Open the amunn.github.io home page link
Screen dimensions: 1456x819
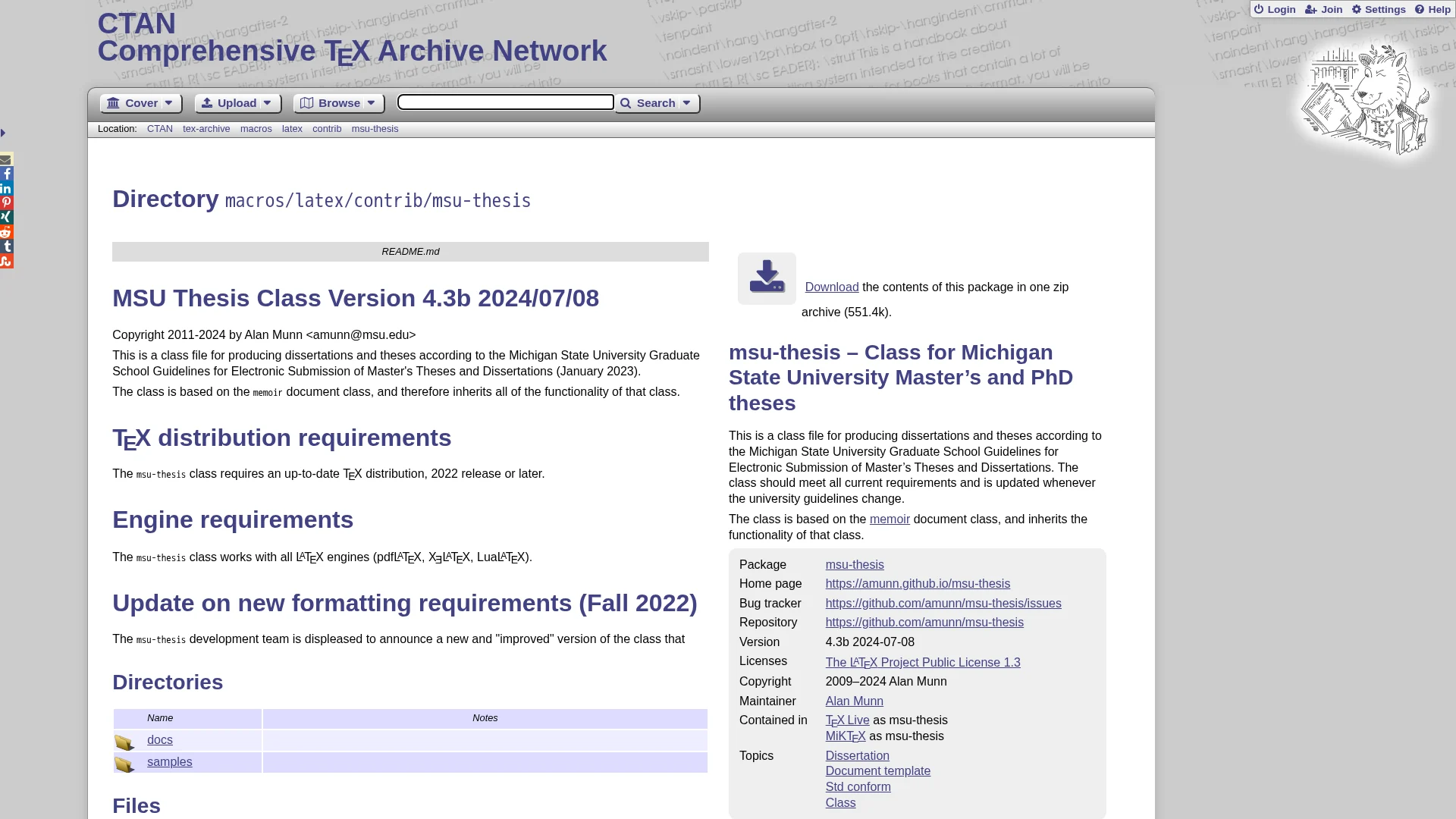(918, 583)
